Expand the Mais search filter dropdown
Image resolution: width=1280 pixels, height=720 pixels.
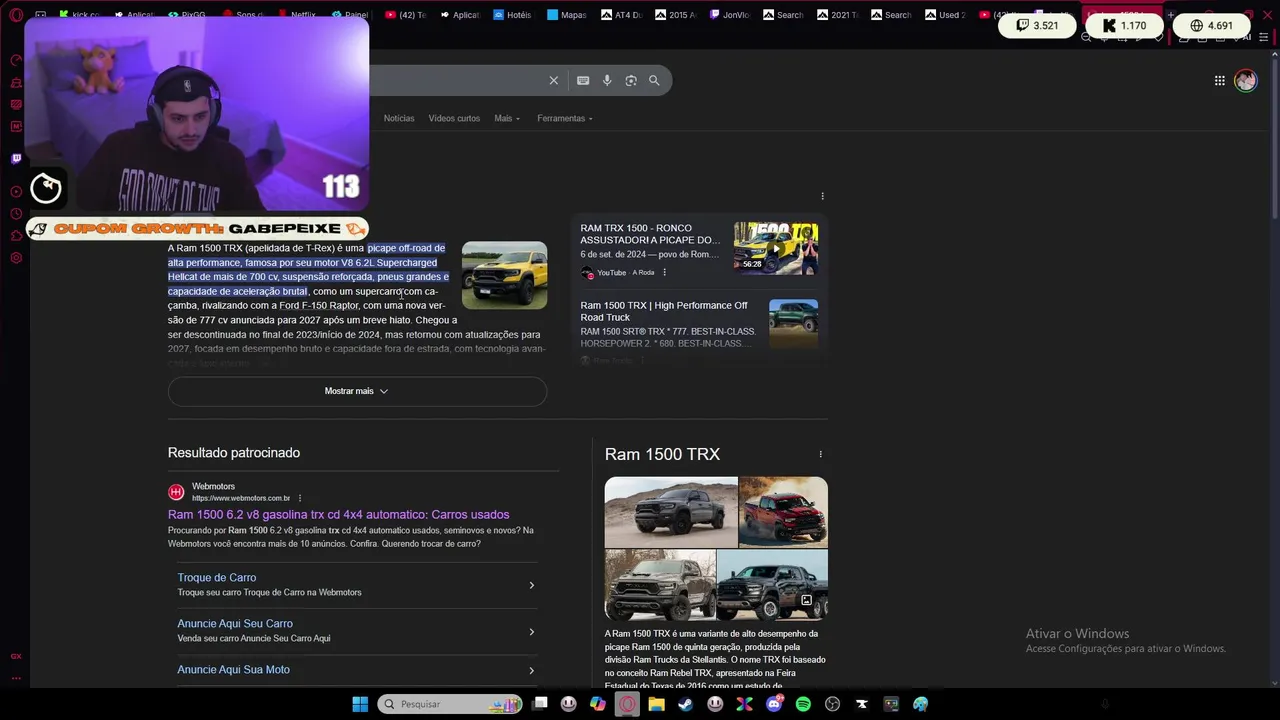(507, 118)
